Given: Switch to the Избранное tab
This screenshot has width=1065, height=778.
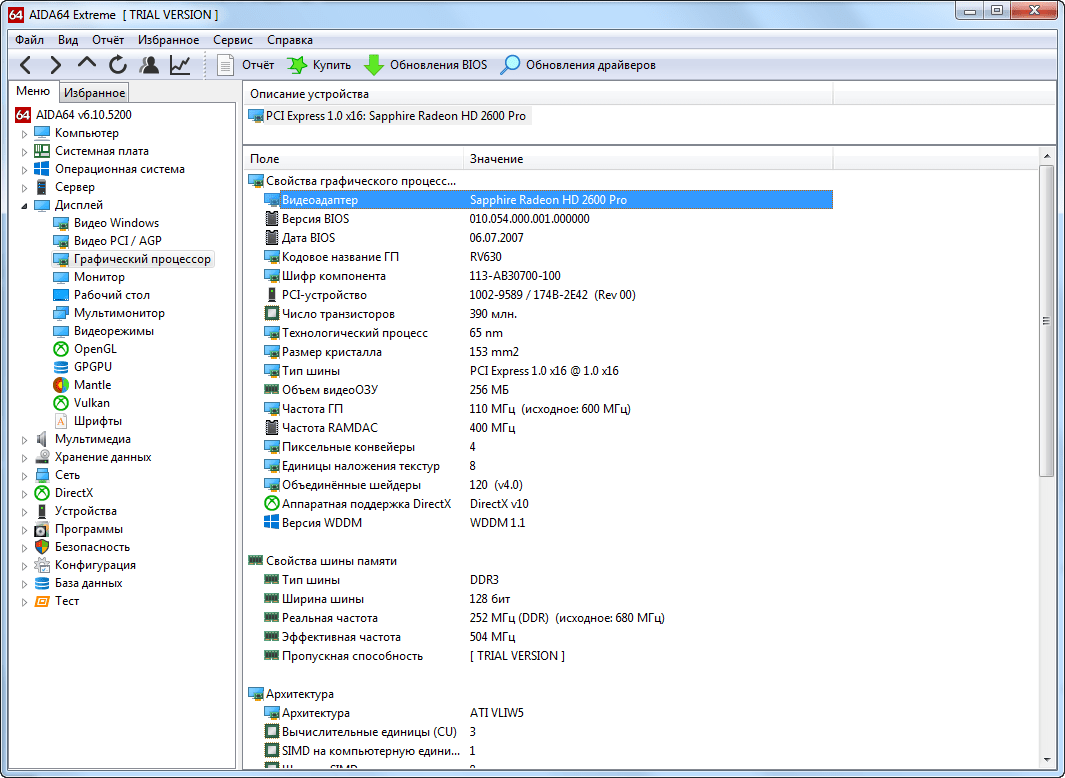Looking at the screenshot, I should pyautogui.click(x=94, y=93).
